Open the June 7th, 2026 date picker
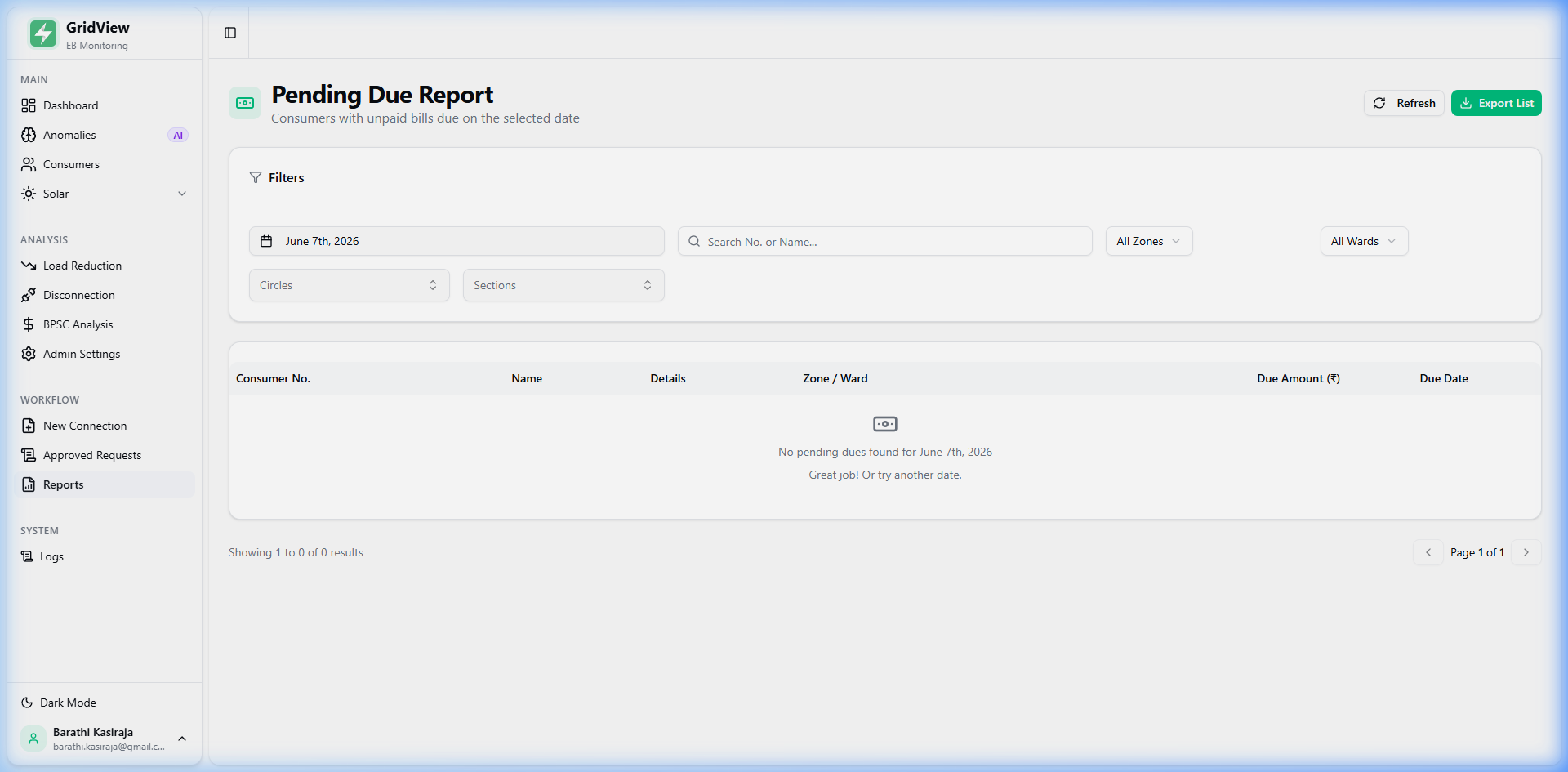The height and width of the screenshot is (772, 1568). click(457, 241)
